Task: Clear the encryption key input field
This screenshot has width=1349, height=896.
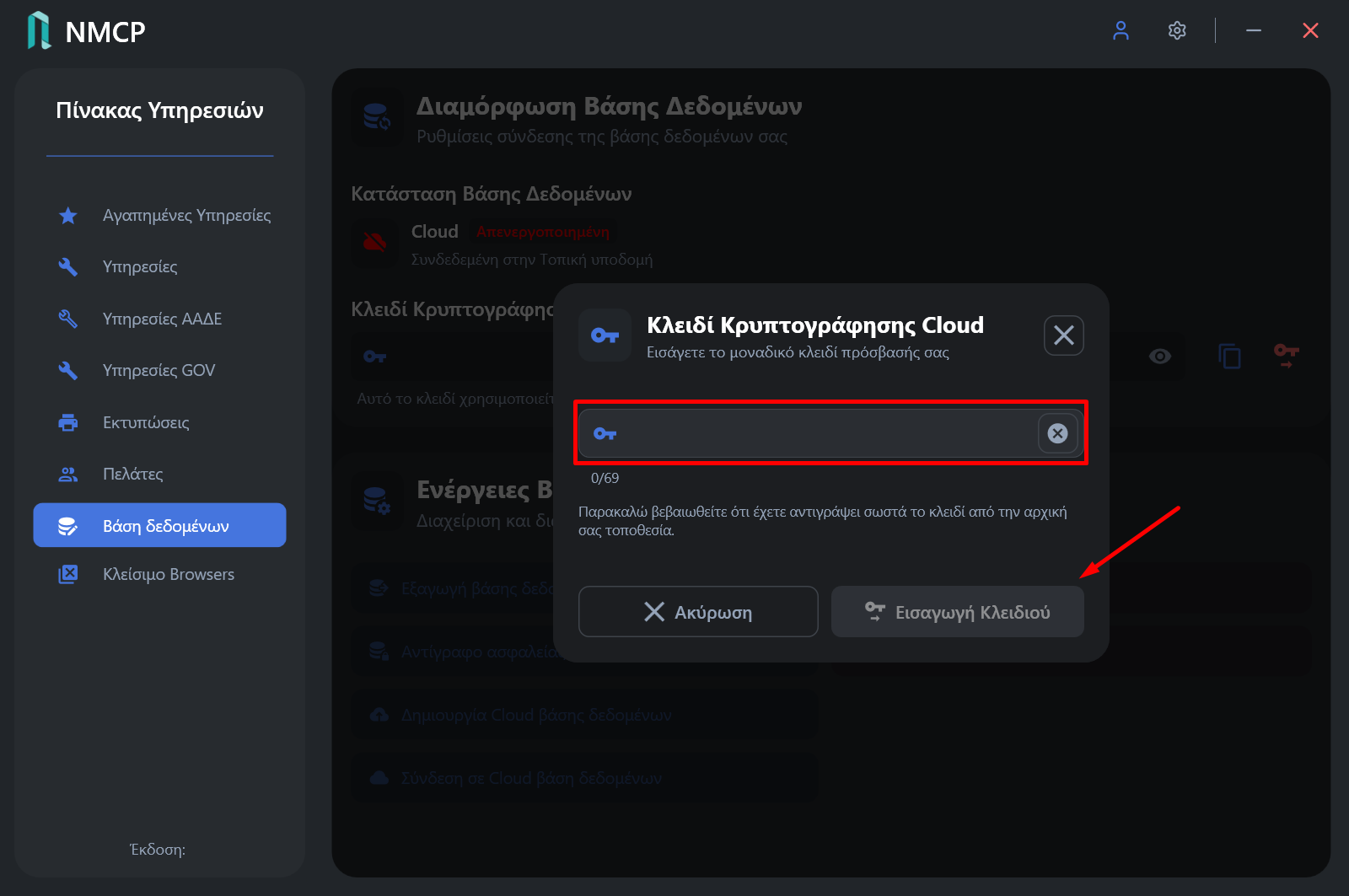Action: pos(1058,433)
